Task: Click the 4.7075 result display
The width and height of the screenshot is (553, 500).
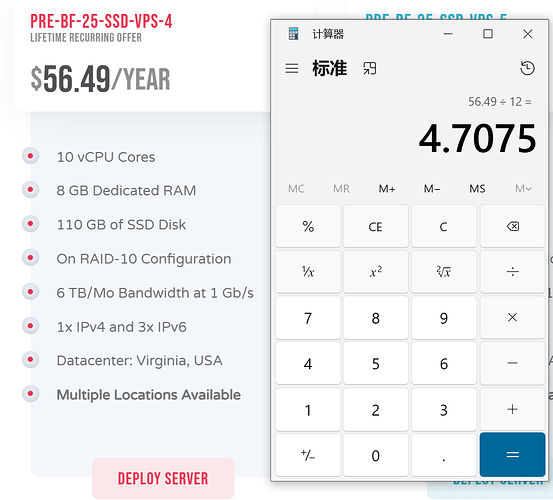Action: pyautogui.click(x=478, y=138)
